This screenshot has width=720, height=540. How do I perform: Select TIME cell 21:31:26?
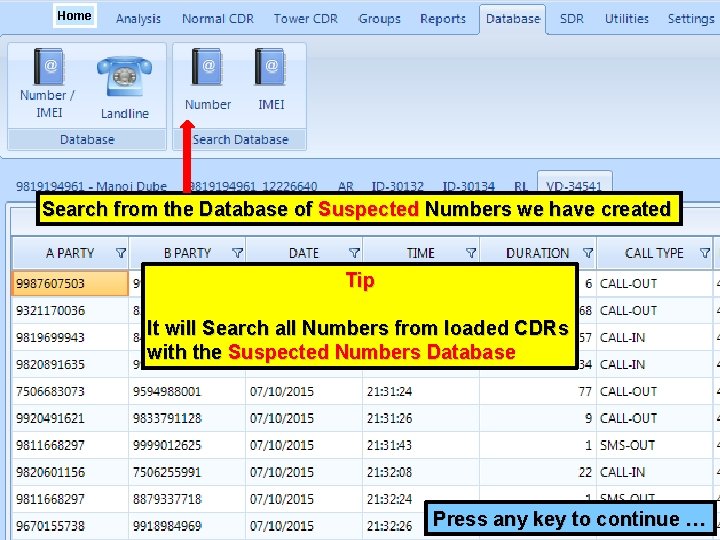421,418
